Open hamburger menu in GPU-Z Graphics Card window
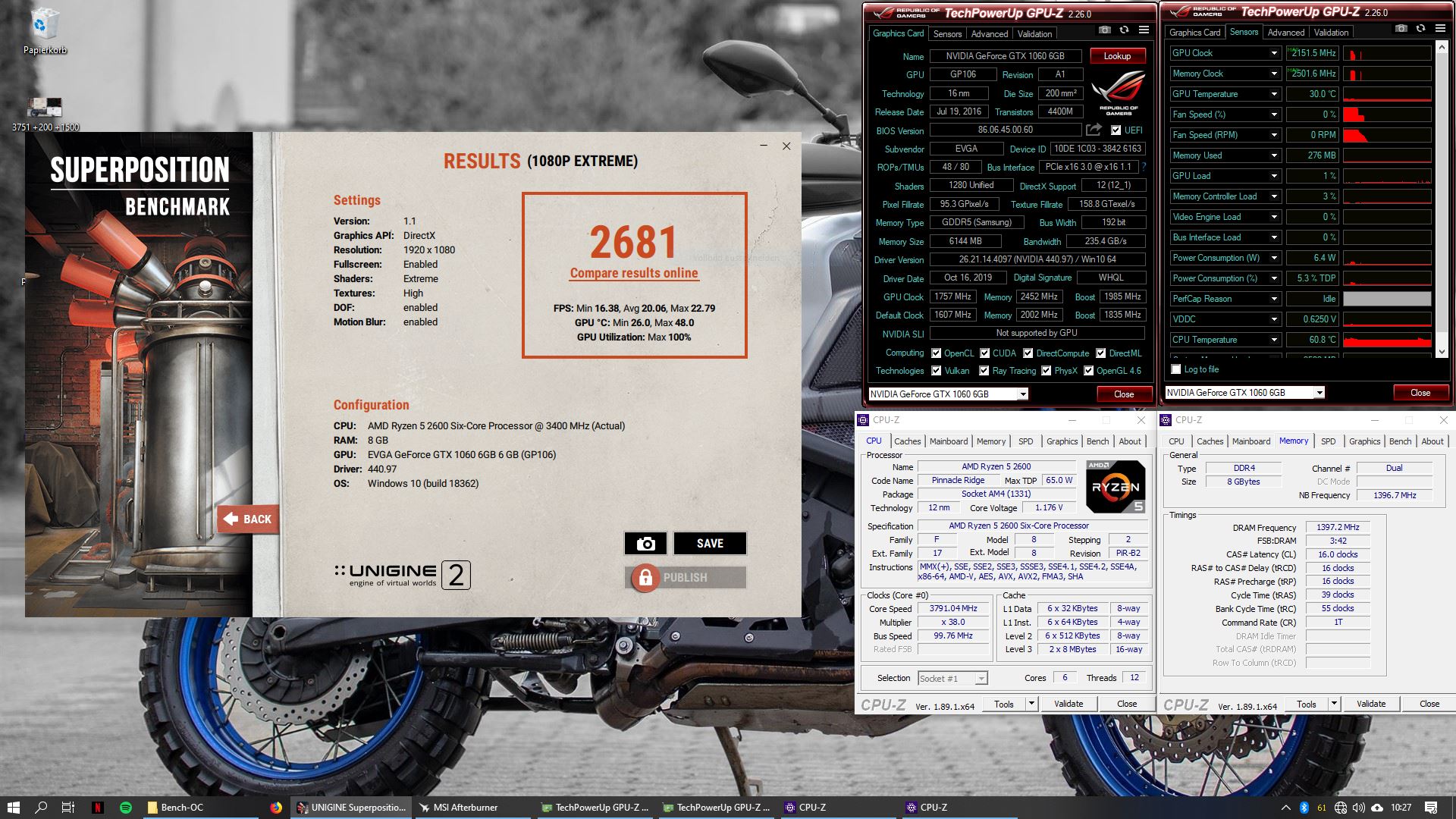 1144,30
